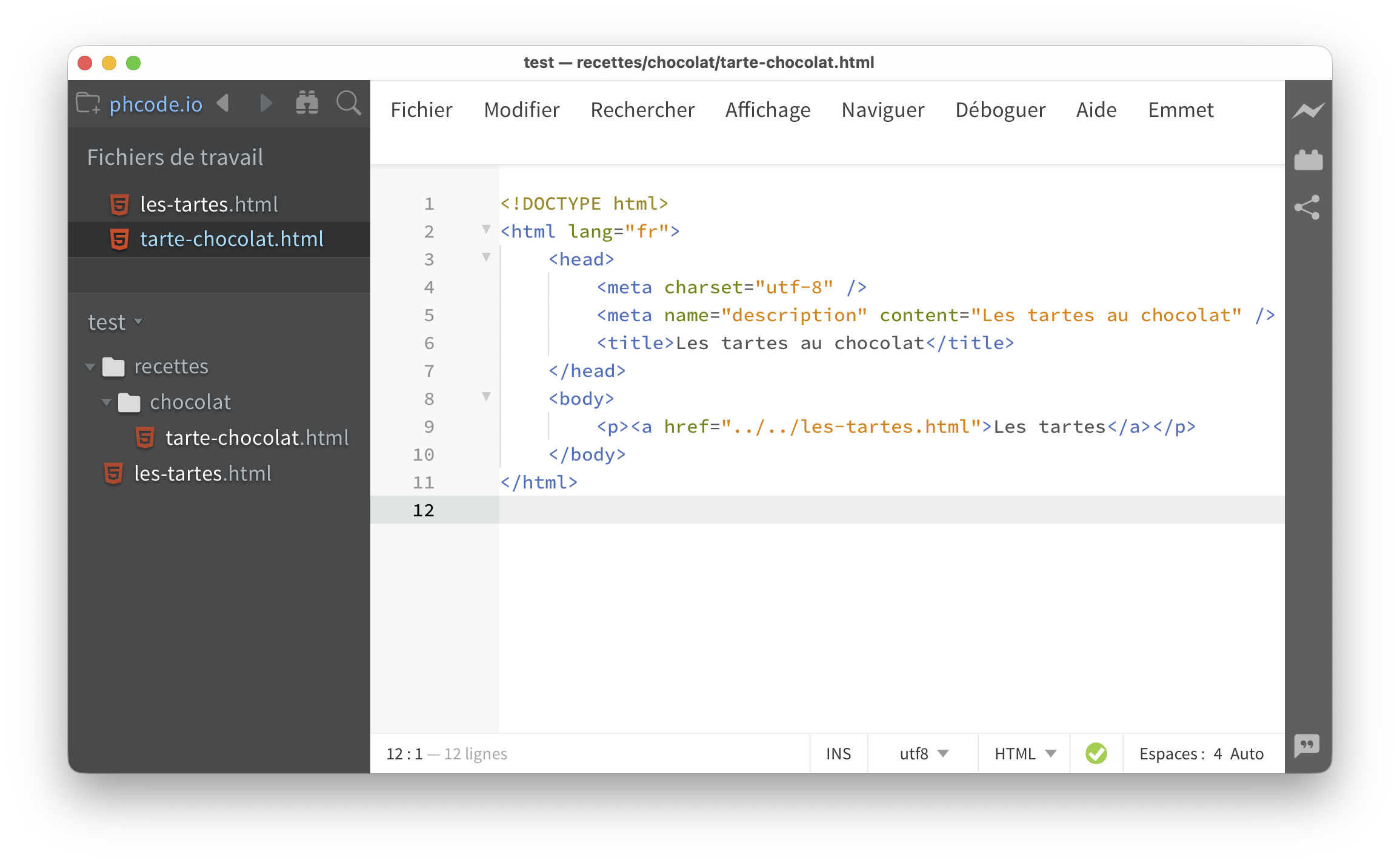
Task: Click the green lint status checkmark
Action: (1096, 753)
